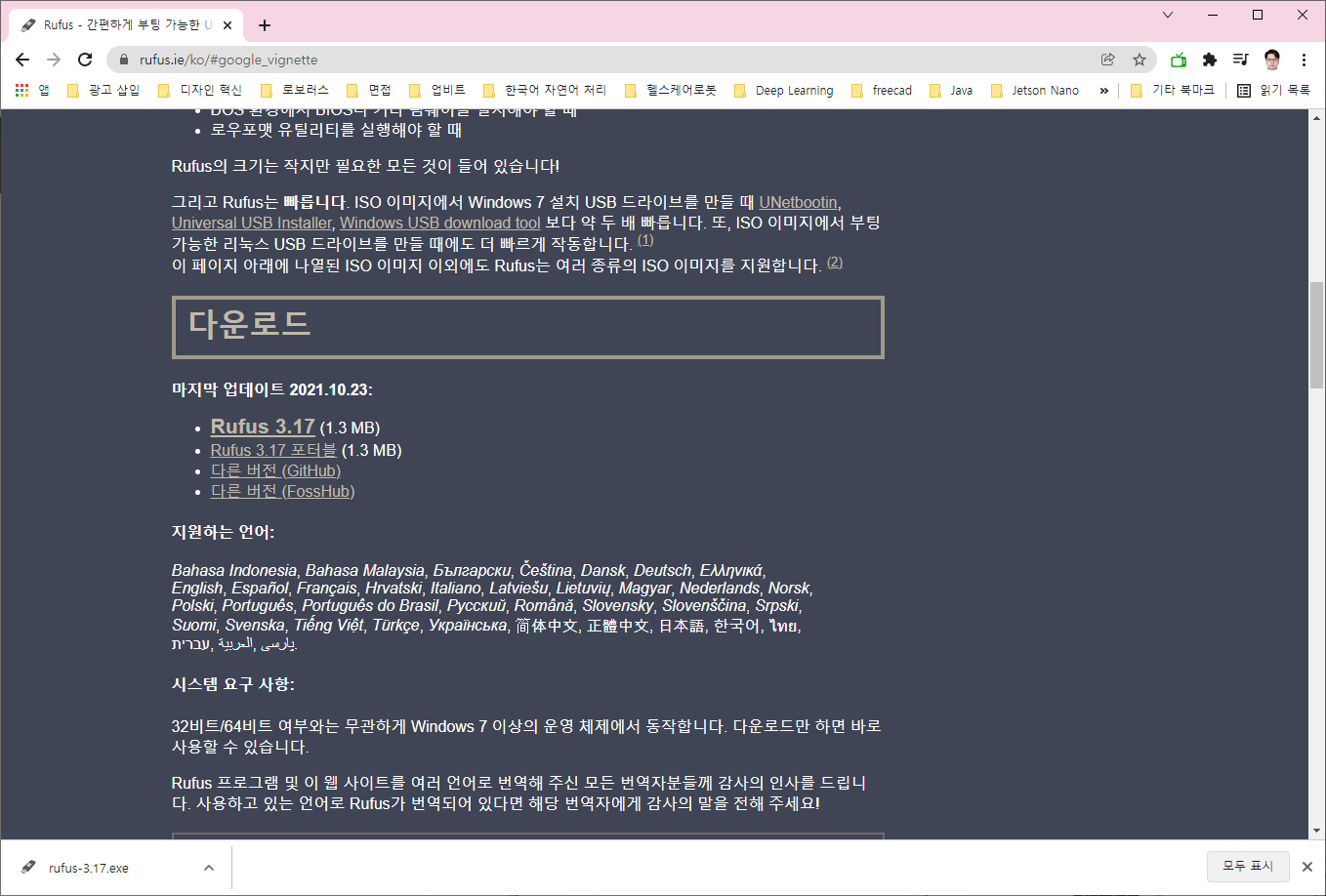Follow Windows USB download tool link

pyautogui.click(x=439, y=223)
